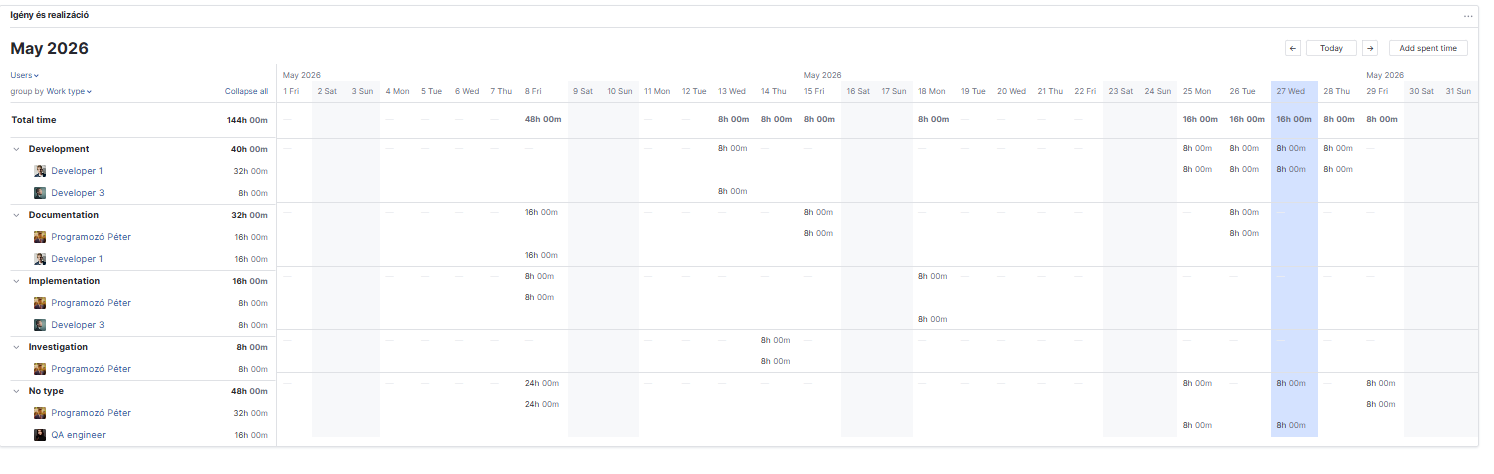
Task: Click the May 2026 heading
Action: coord(50,48)
